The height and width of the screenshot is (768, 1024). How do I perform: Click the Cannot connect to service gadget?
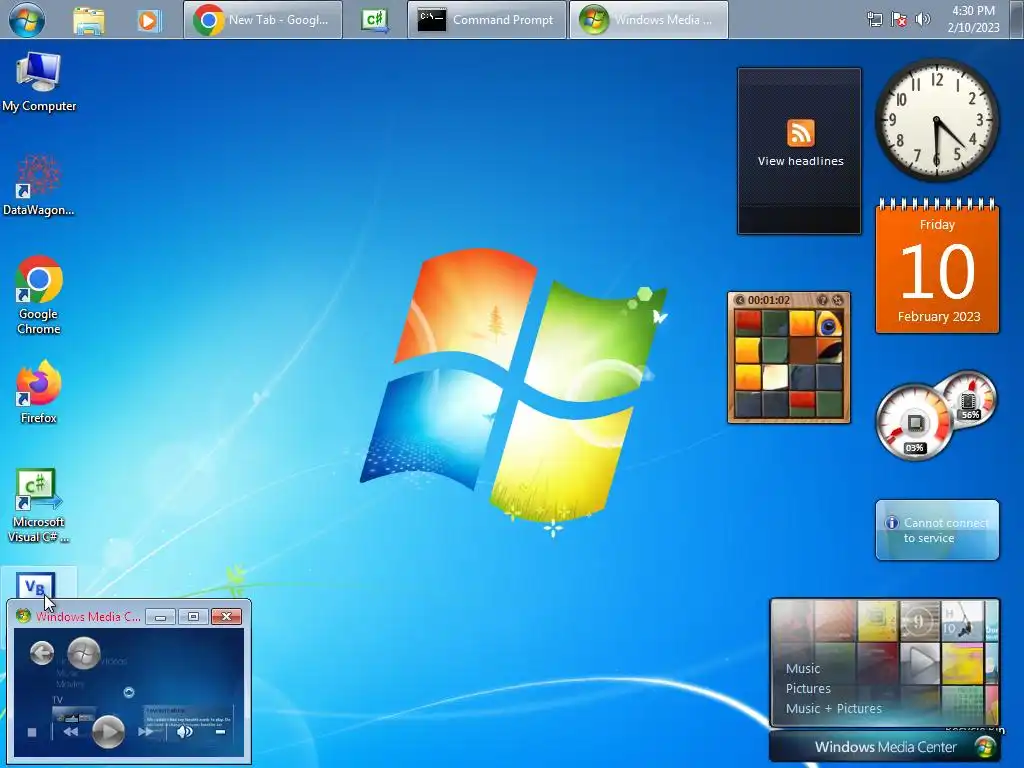[937, 530]
